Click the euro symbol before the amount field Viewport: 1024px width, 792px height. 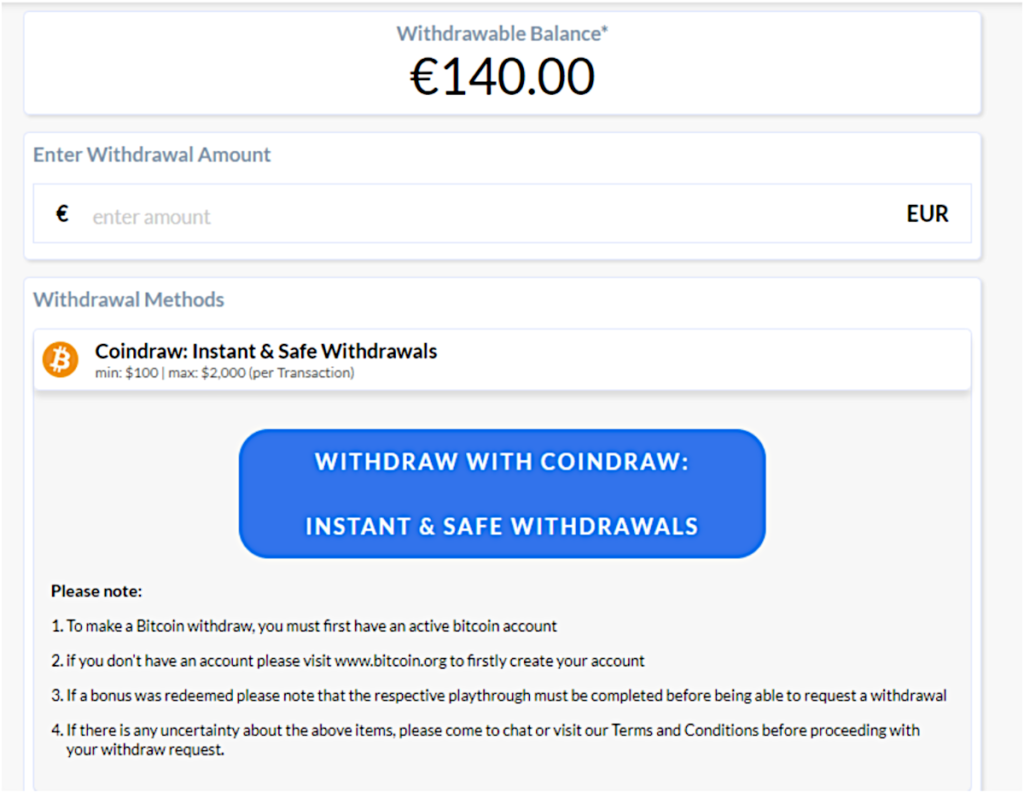pos(62,214)
